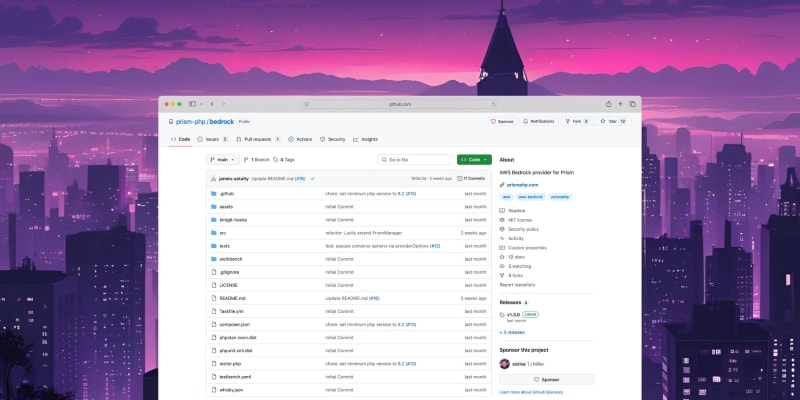Open the Report repository link

tap(517, 285)
